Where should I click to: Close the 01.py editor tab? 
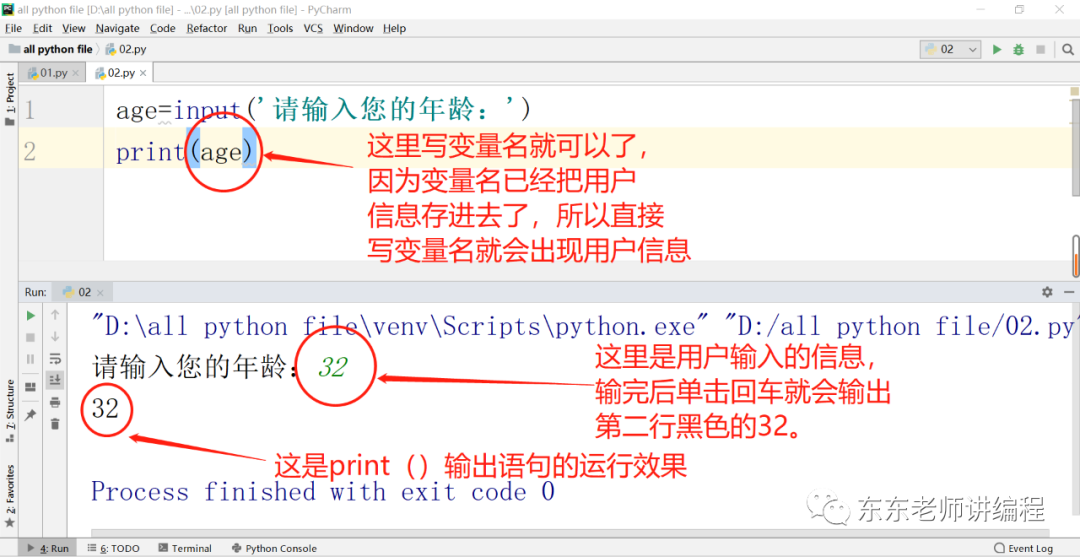tap(75, 73)
